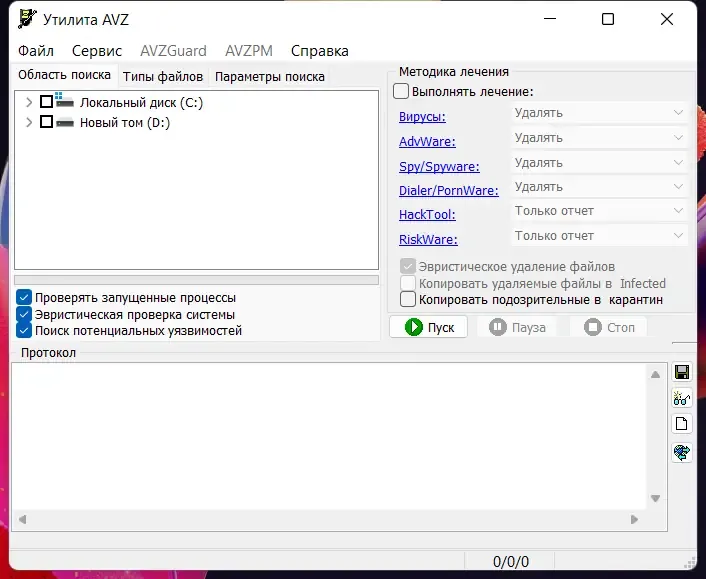Click the Стоп button
The height and width of the screenshot is (579, 706).
[609, 327]
